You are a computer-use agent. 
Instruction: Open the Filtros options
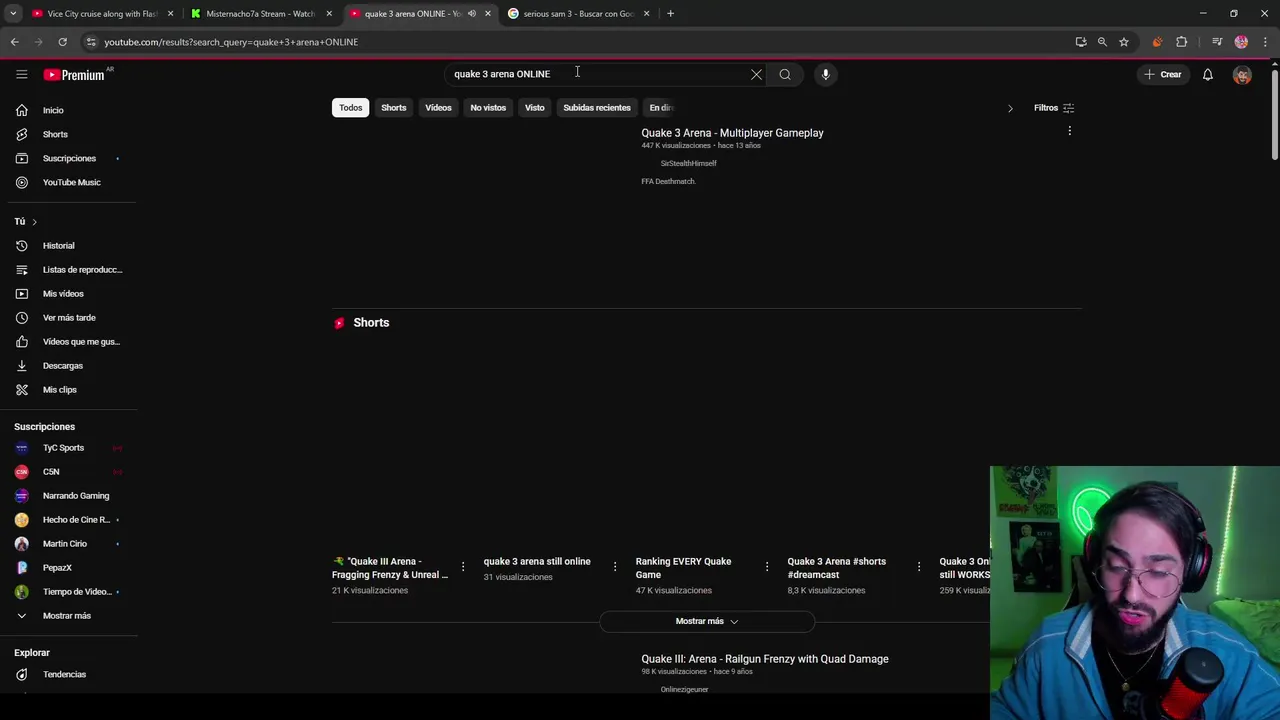(1054, 108)
